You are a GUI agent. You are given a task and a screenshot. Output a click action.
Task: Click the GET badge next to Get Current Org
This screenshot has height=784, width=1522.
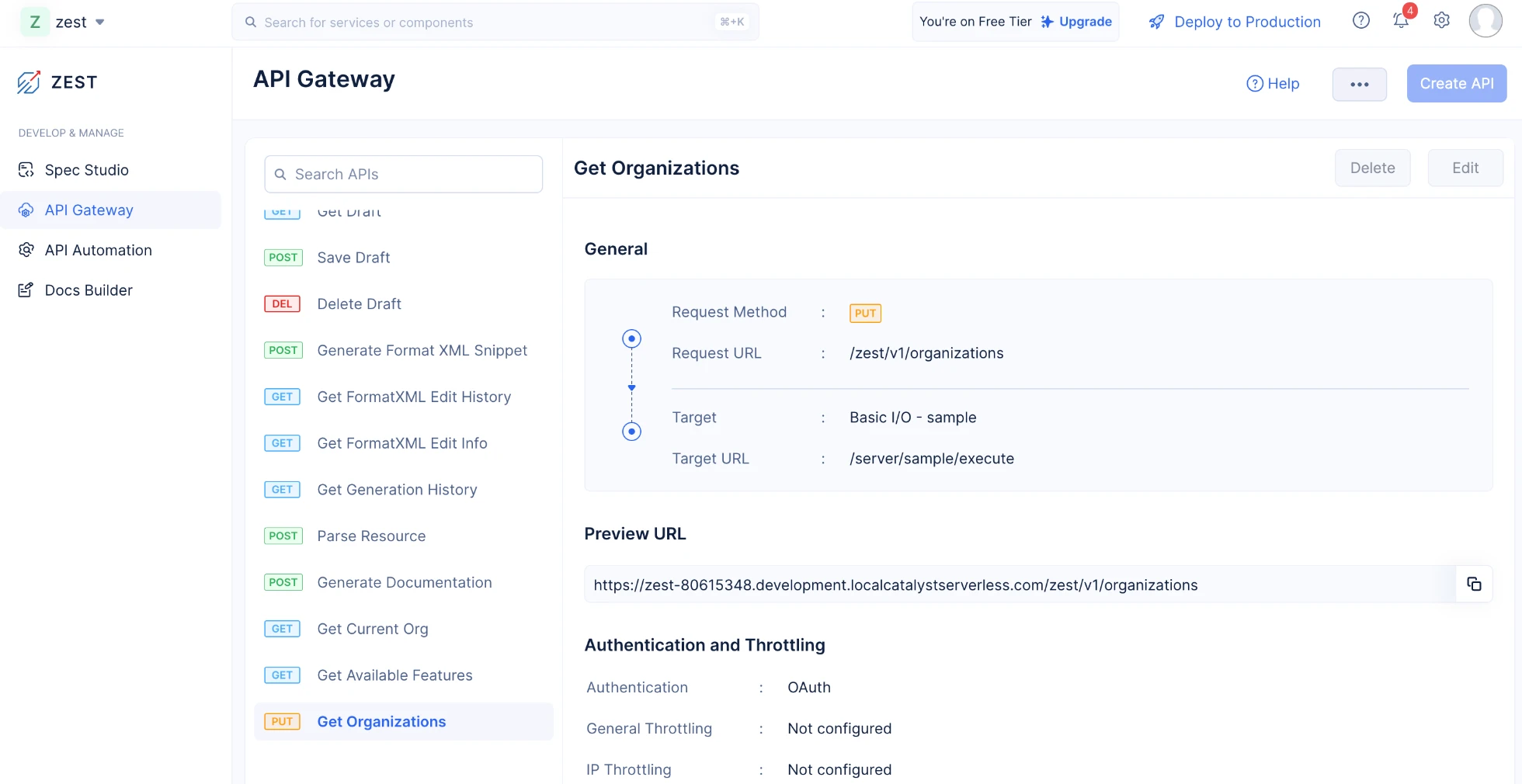pos(283,629)
